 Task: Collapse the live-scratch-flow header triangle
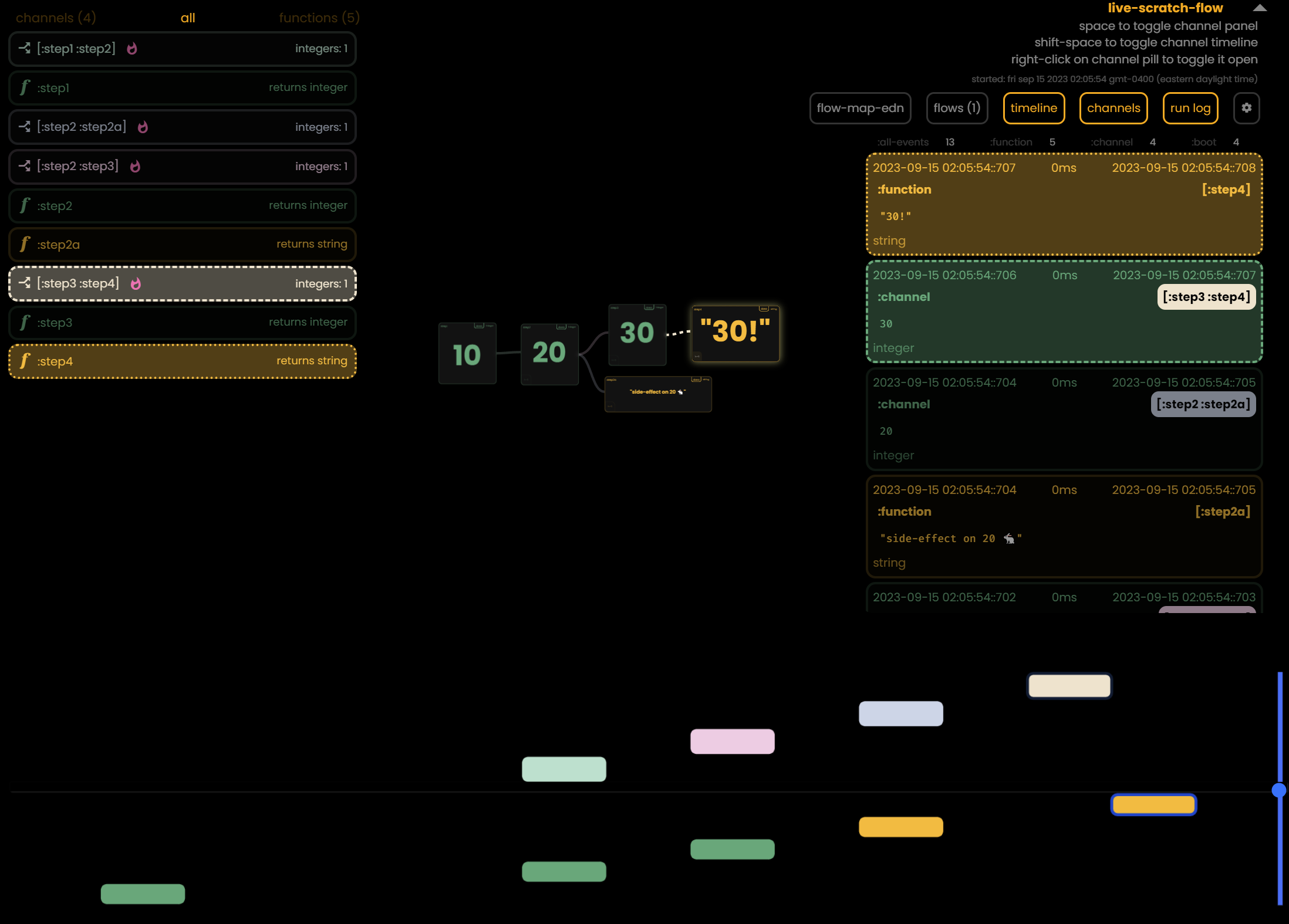1259,8
